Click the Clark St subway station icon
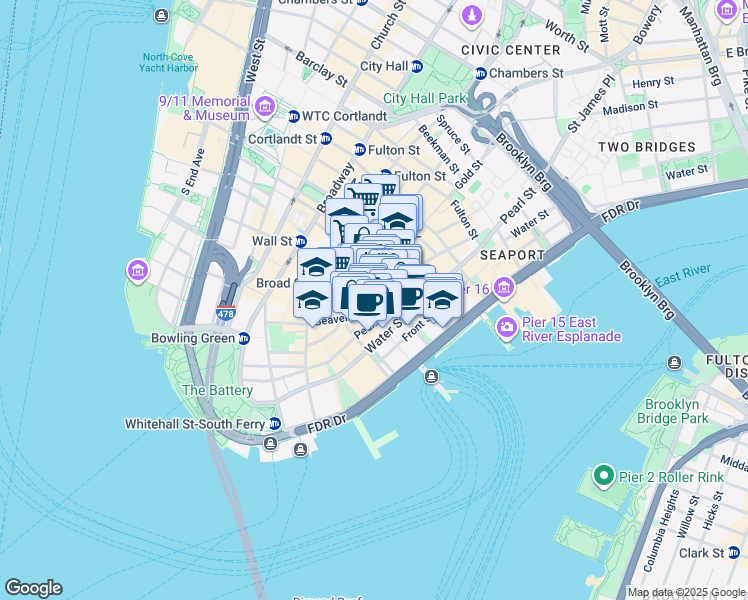This screenshot has width=748, height=600. point(734,553)
